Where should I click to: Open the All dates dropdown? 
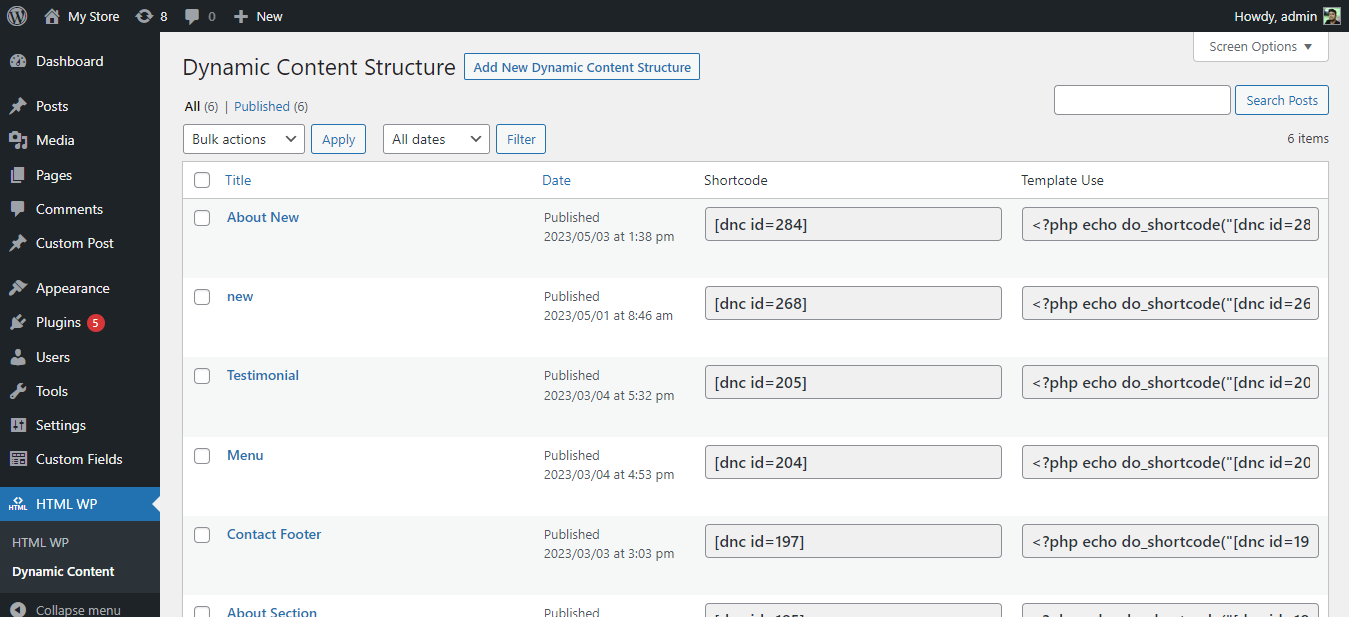pyautogui.click(x=436, y=139)
